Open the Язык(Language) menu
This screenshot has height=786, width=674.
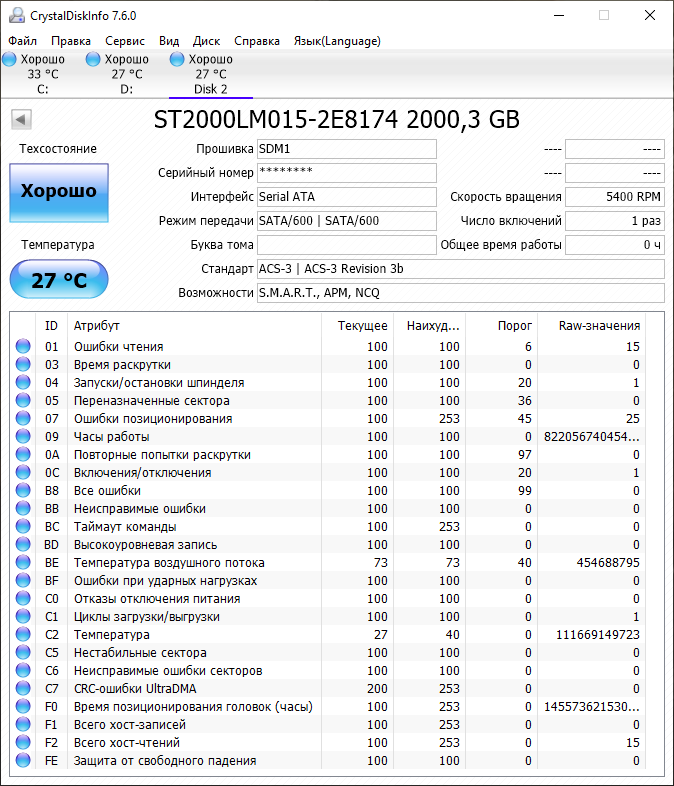click(337, 41)
